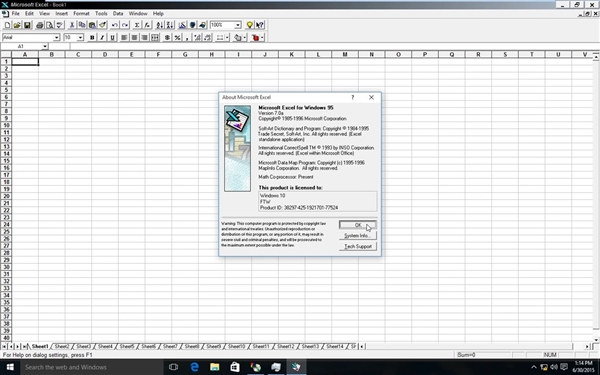Click the Drawing toolbar icon
600x375 pixels.
coord(202,25)
